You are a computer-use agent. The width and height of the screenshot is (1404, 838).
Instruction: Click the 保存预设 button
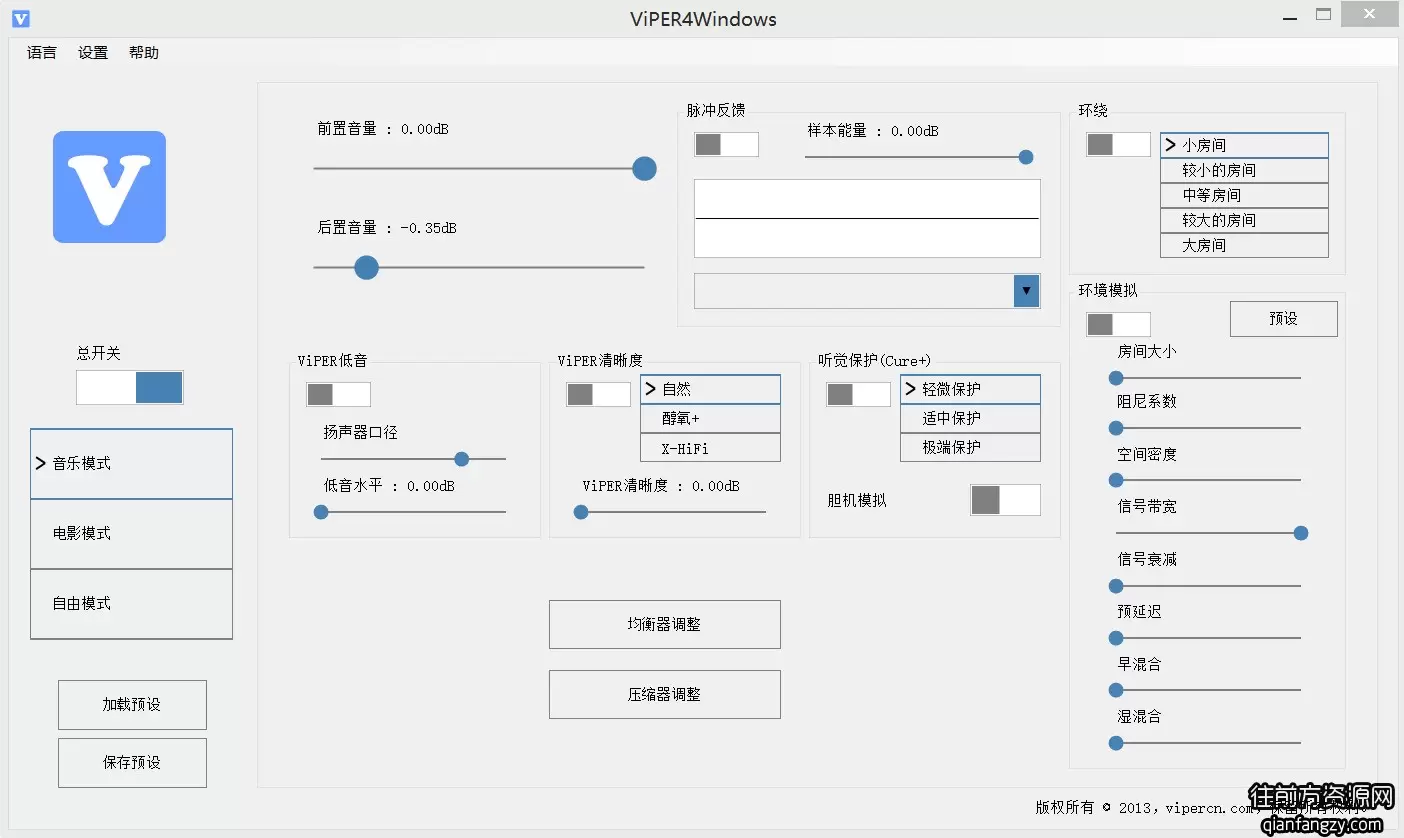pos(132,763)
